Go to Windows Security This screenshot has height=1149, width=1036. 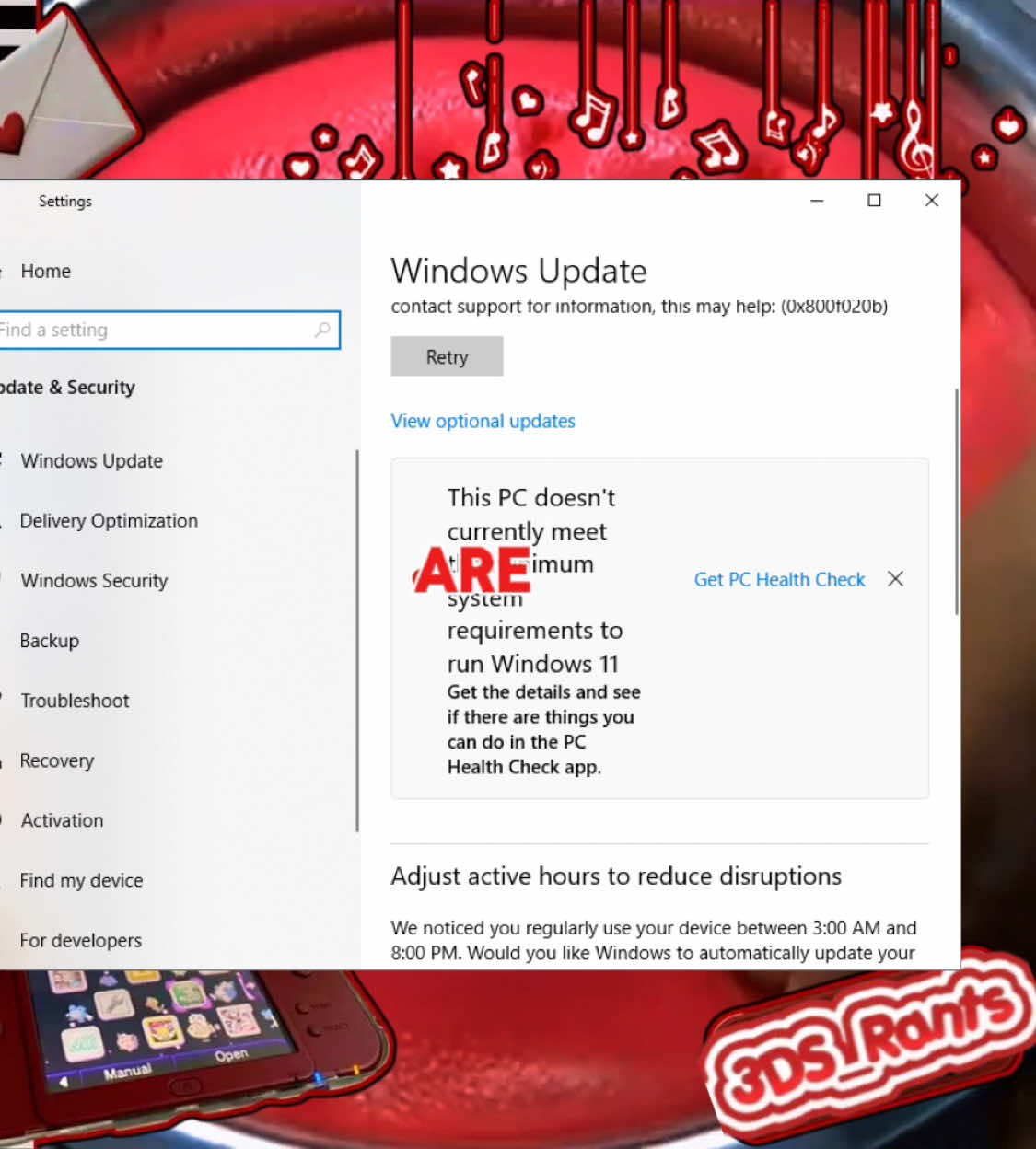(x=94, y=580)
